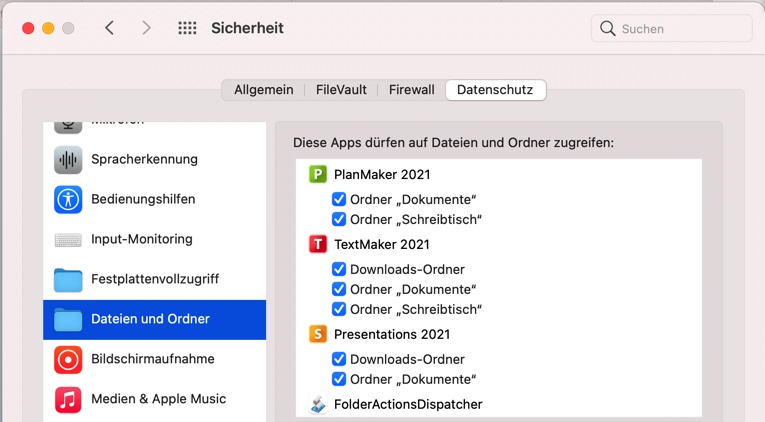This screenshot has width=765, height=422.
Task: Switch to the FileVault tab
Action: (x=341, y=90)
